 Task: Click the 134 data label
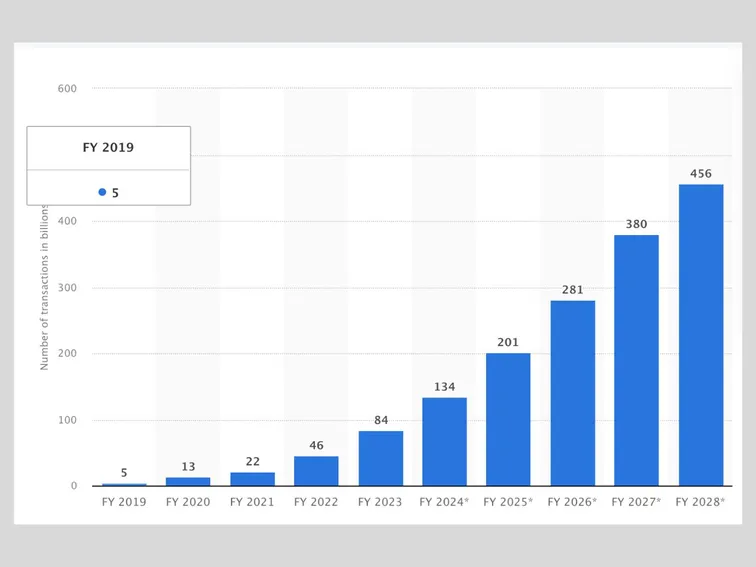tap(444, 387)
